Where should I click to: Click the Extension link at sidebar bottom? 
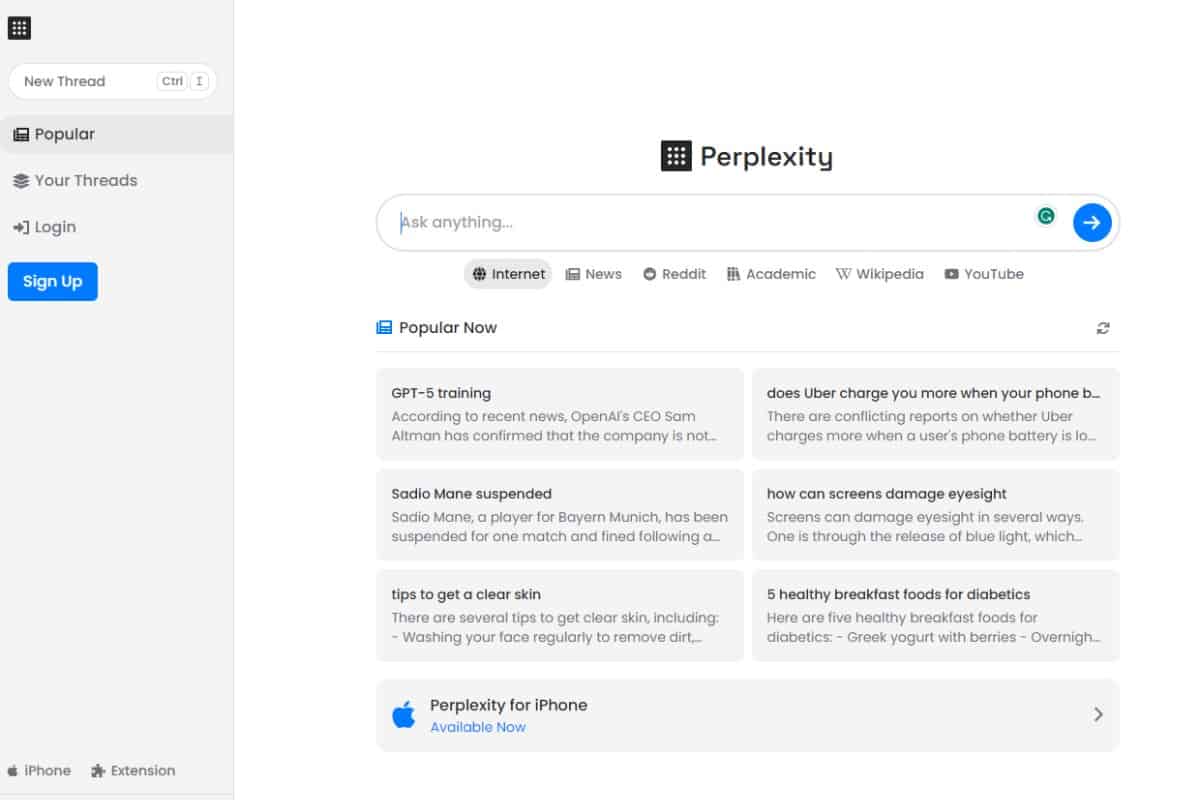pos(133,771)
